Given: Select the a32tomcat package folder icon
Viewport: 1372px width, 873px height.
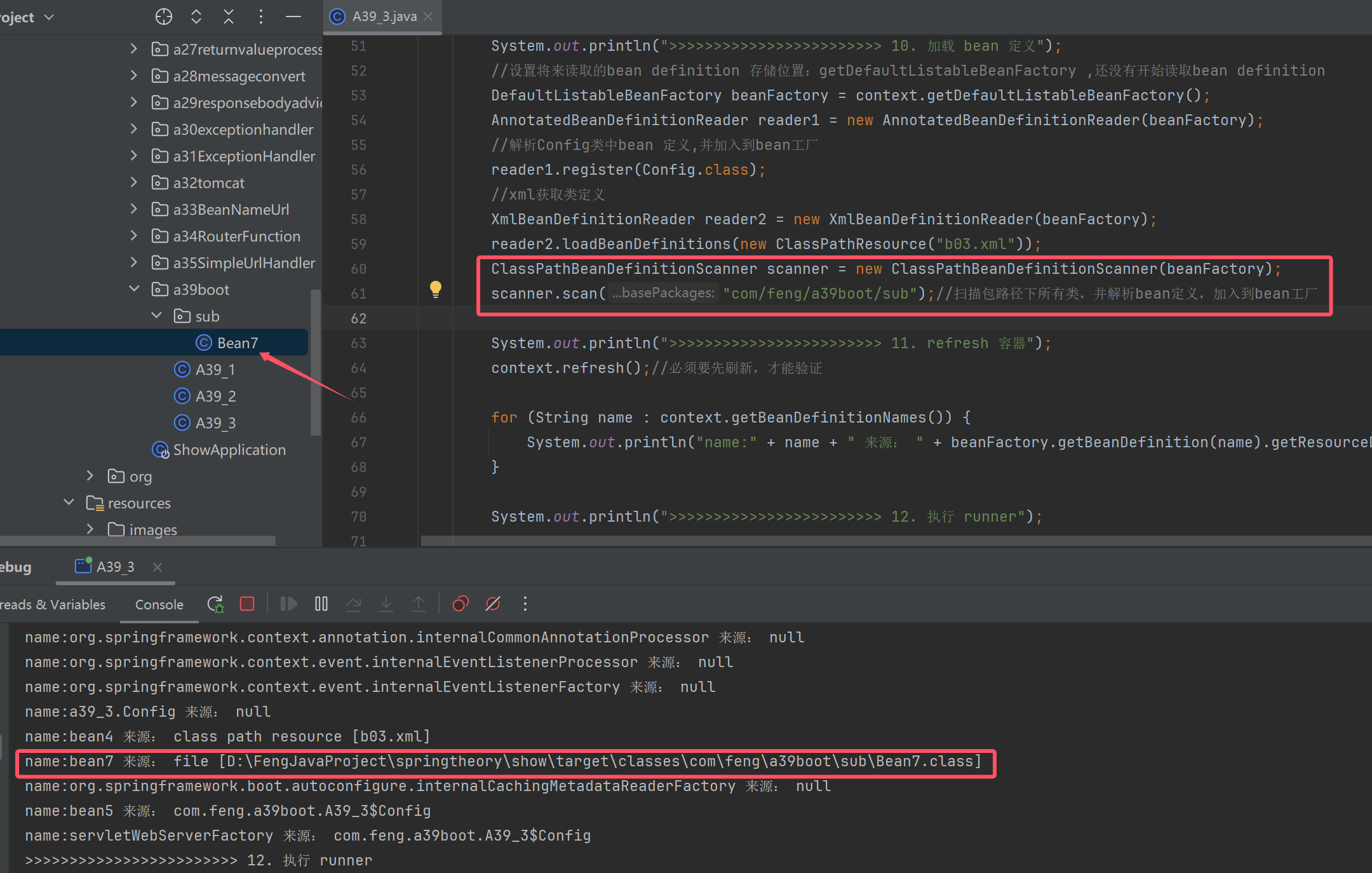Looking at the screenshot, I should click(x=159, y=183).
